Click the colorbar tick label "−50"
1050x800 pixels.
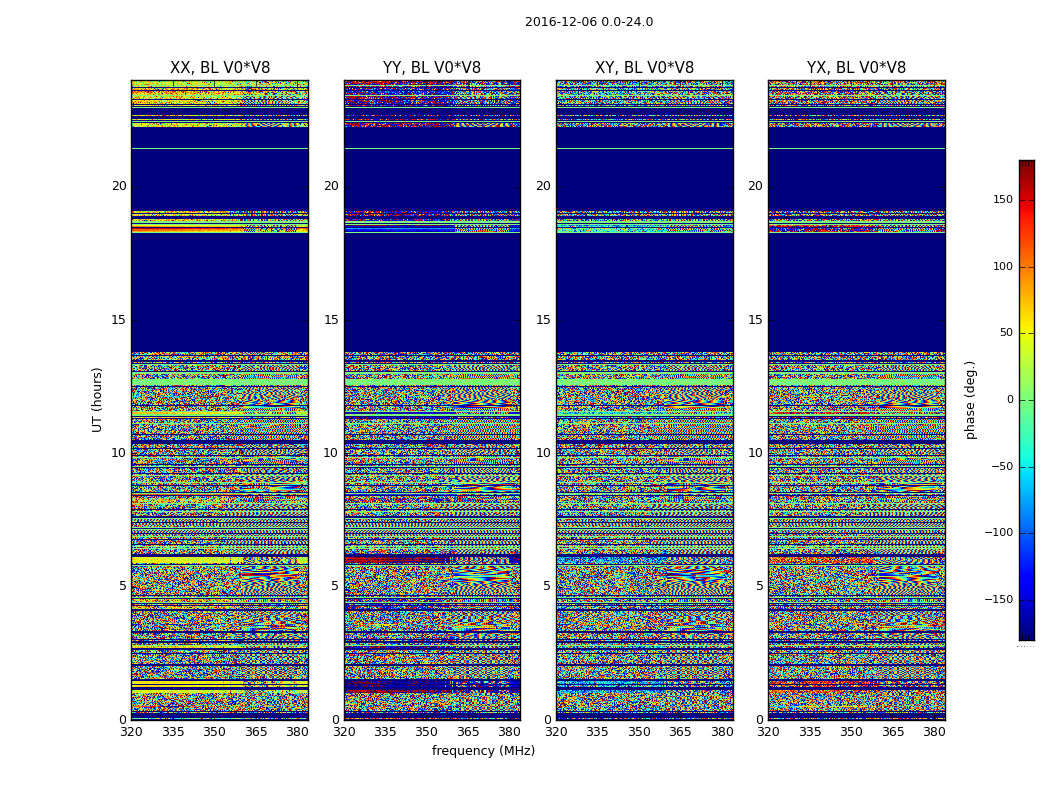pos(1000,467)
